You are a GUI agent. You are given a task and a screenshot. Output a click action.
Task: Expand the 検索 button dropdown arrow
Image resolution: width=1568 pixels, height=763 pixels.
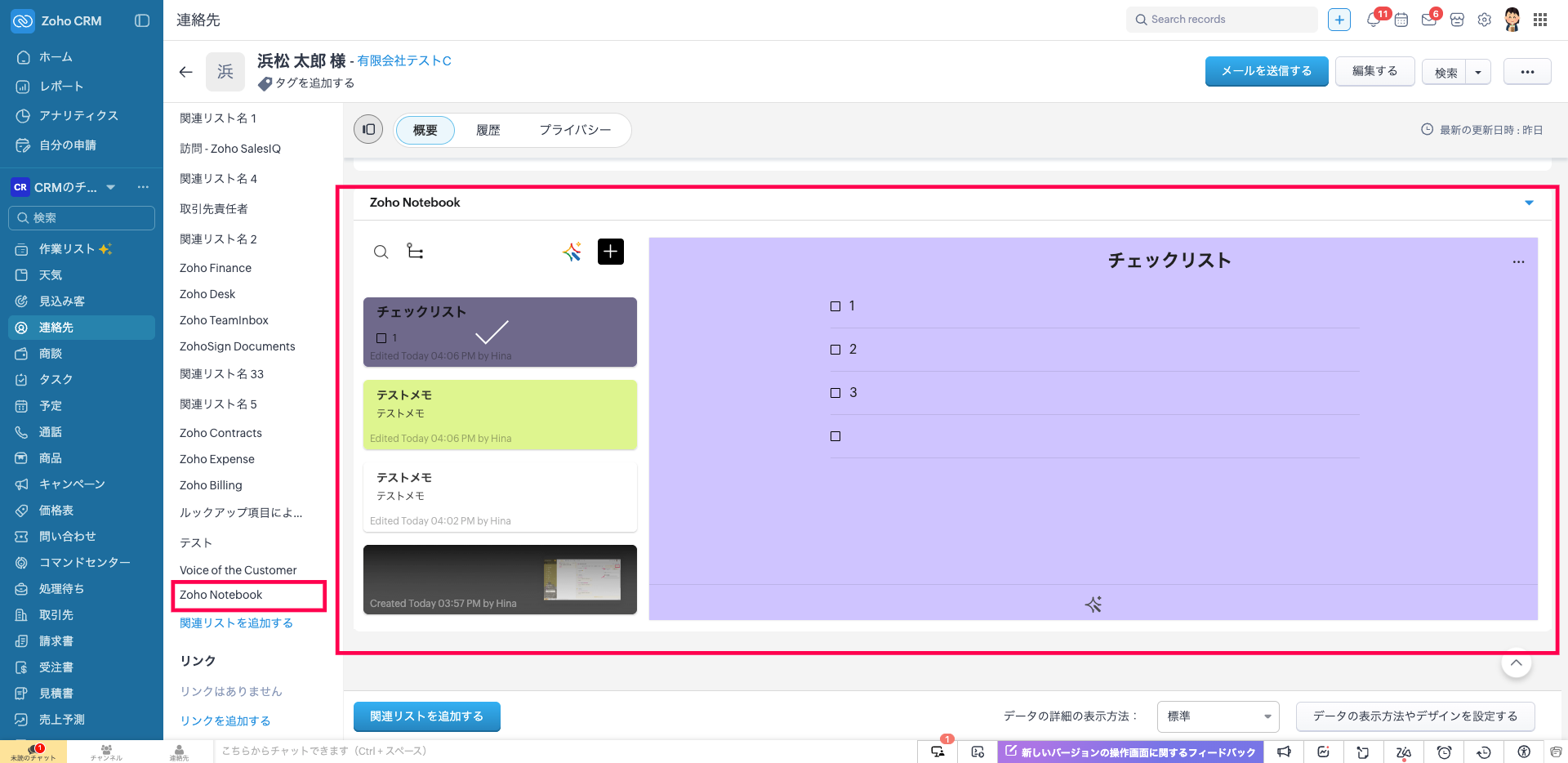tap(1478, 72)
